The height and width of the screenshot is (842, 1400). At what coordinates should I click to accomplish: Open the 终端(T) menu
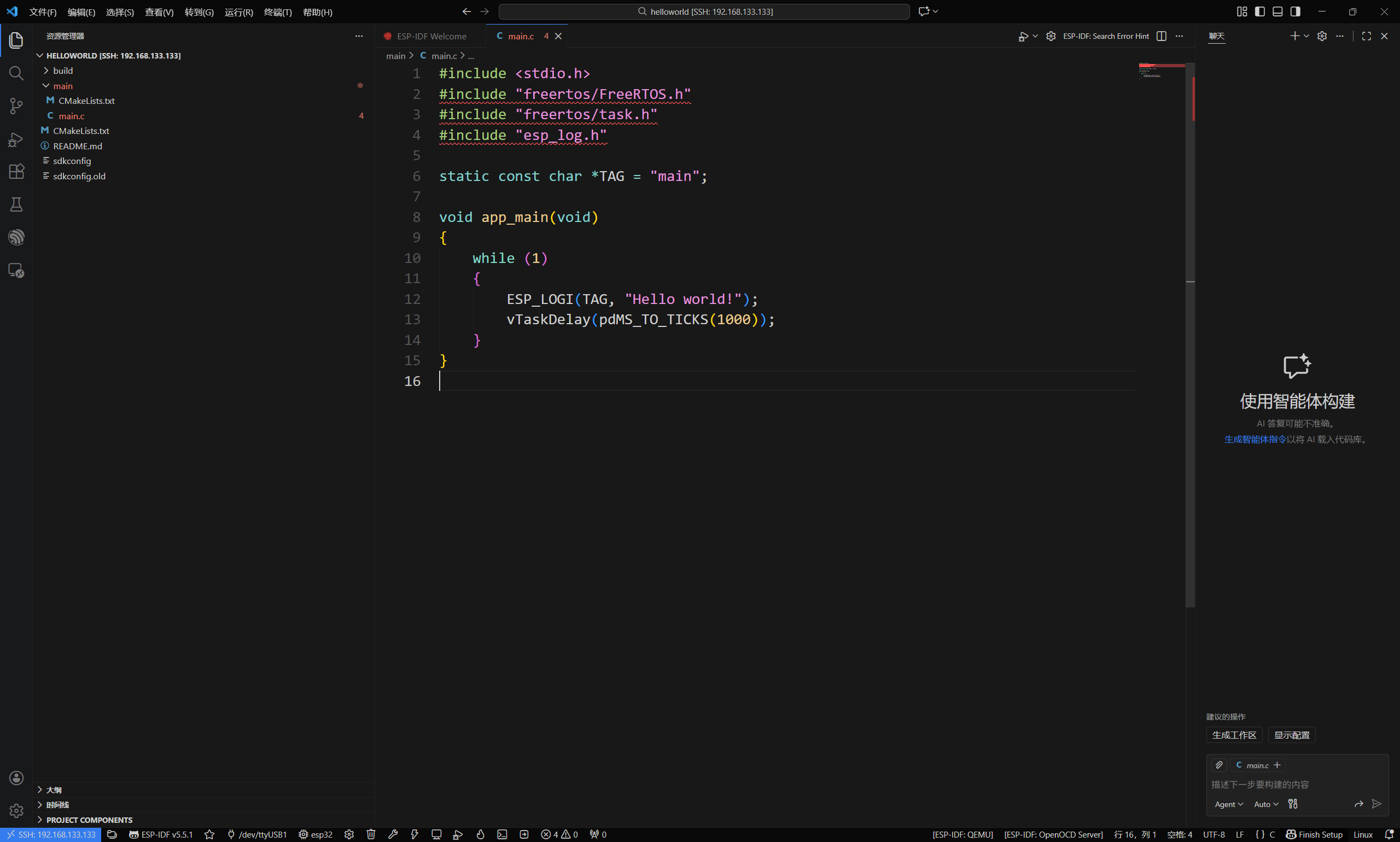(x=277, y=12)
